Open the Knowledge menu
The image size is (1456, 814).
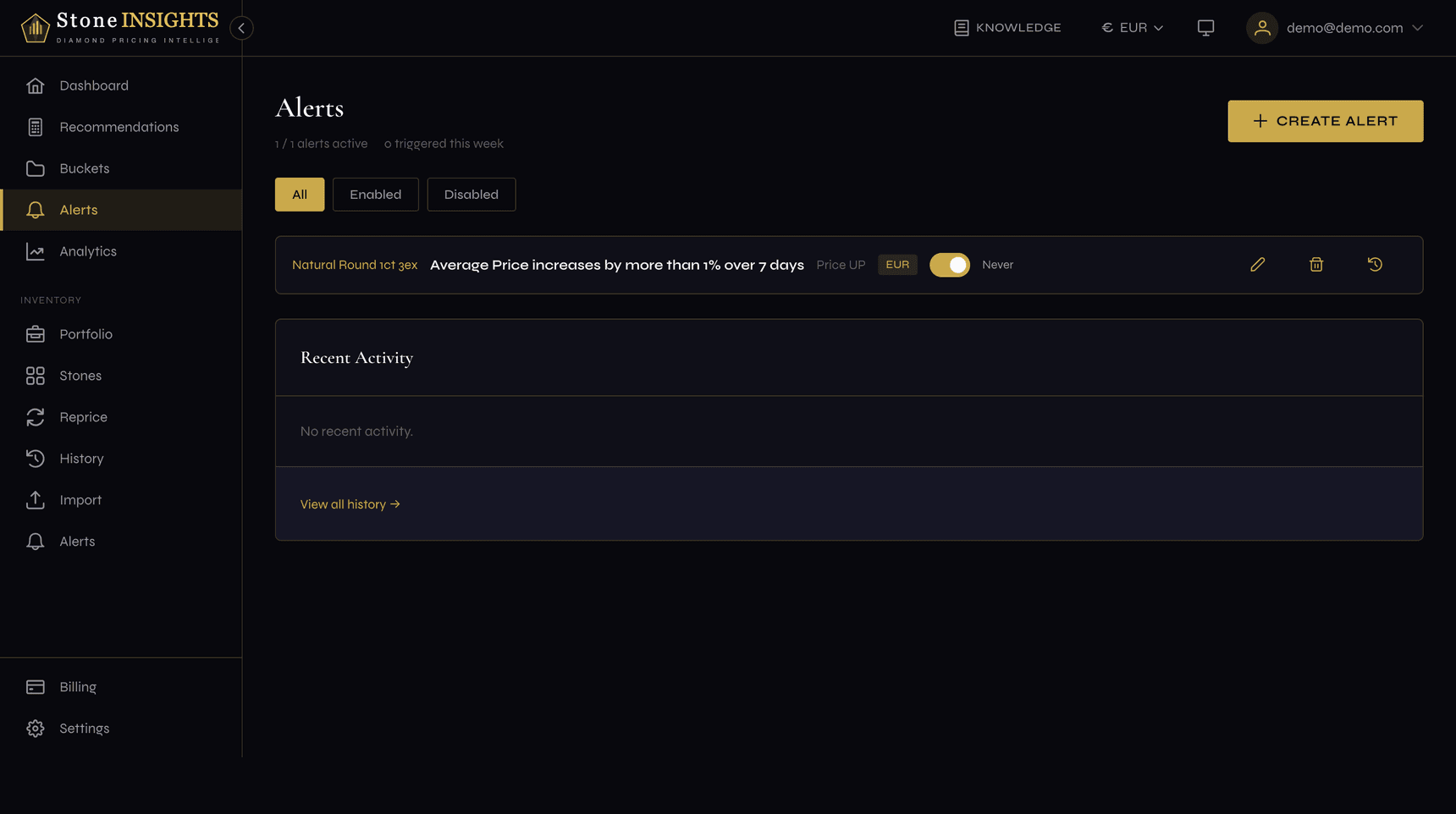pyautogui.click(x=1007, y=27)
